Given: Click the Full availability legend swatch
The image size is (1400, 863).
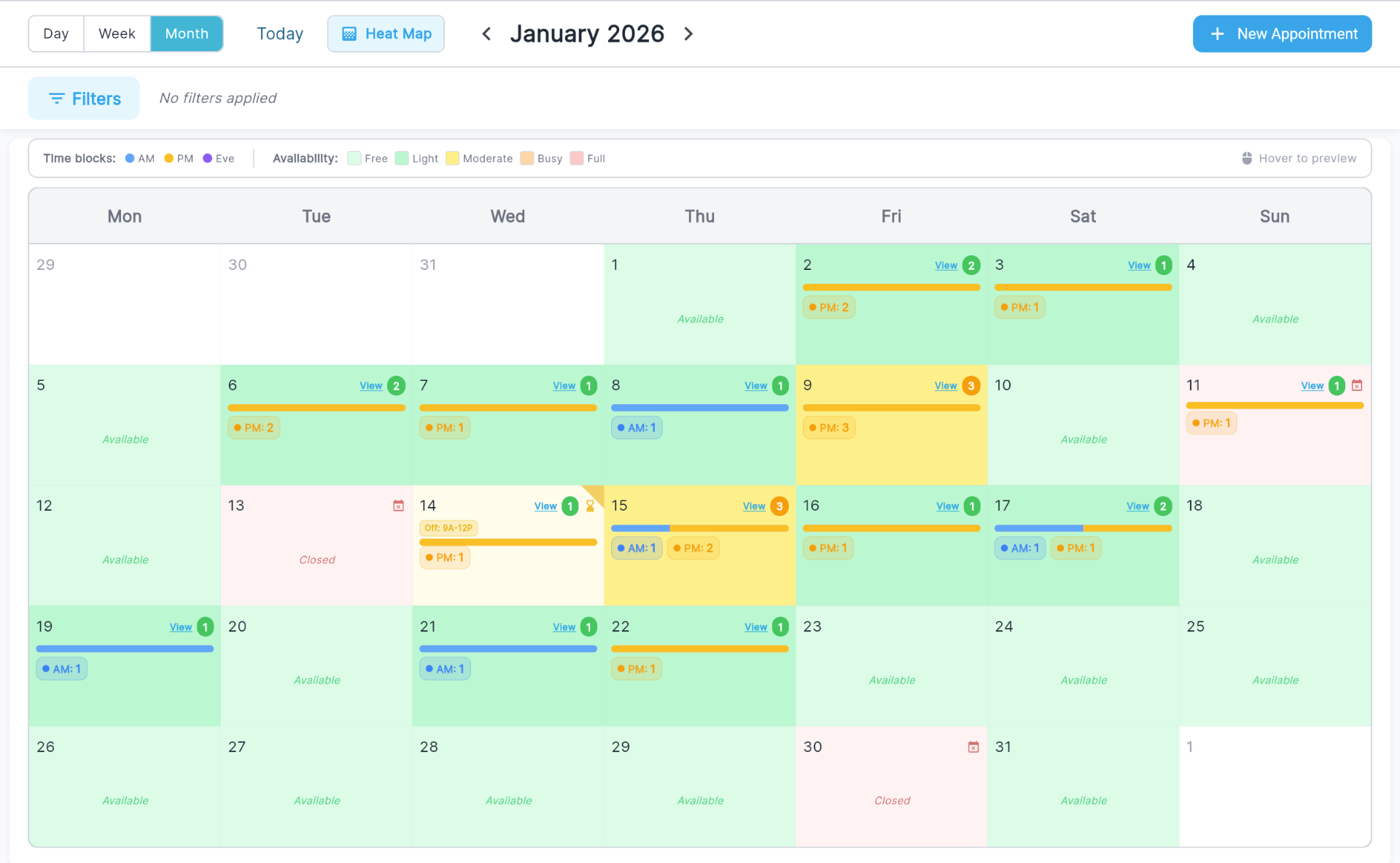Looking at the screenshot, I should coord(577,158).
